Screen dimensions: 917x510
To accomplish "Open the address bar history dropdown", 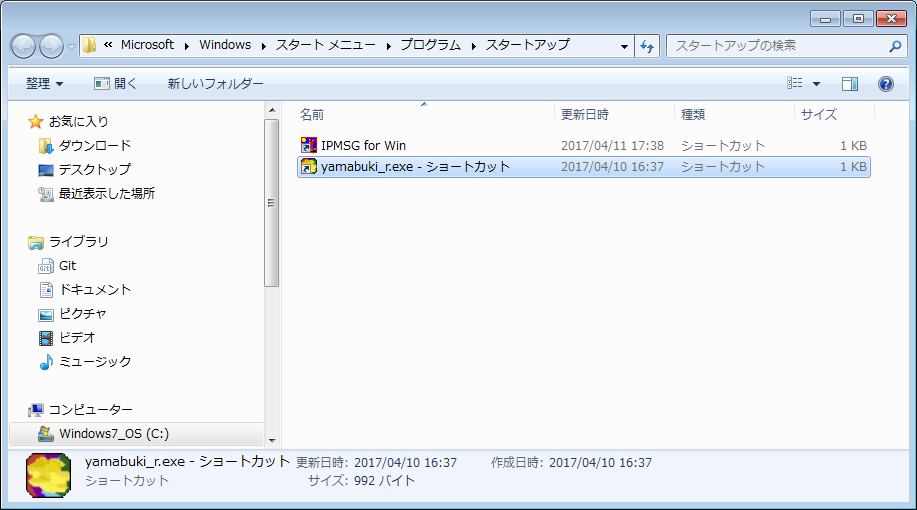I will tap(624, 46).
